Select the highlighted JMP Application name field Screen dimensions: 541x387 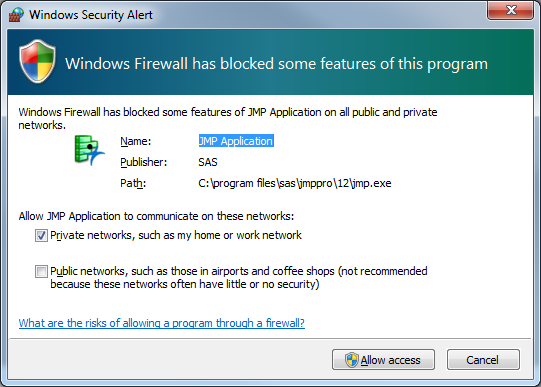point(236,141)
